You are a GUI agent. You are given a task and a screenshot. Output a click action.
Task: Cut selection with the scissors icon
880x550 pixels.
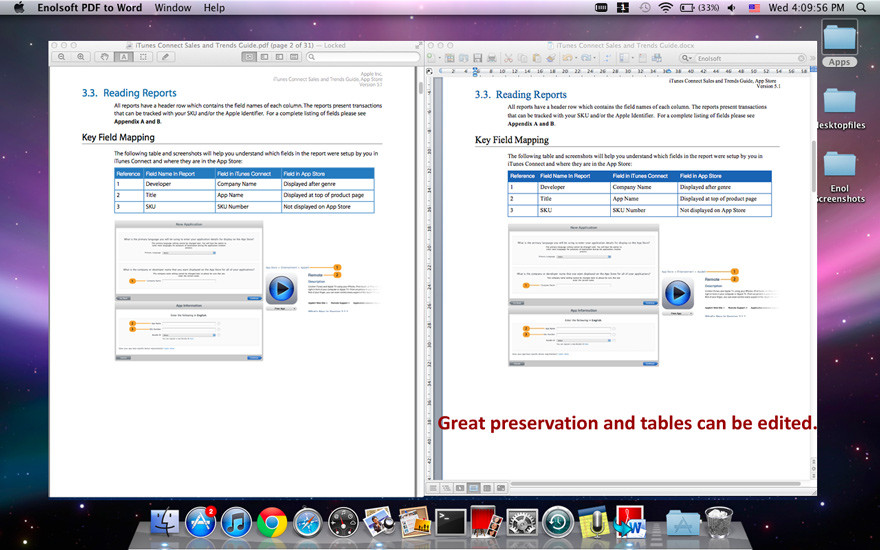click(x=508, y=58)
